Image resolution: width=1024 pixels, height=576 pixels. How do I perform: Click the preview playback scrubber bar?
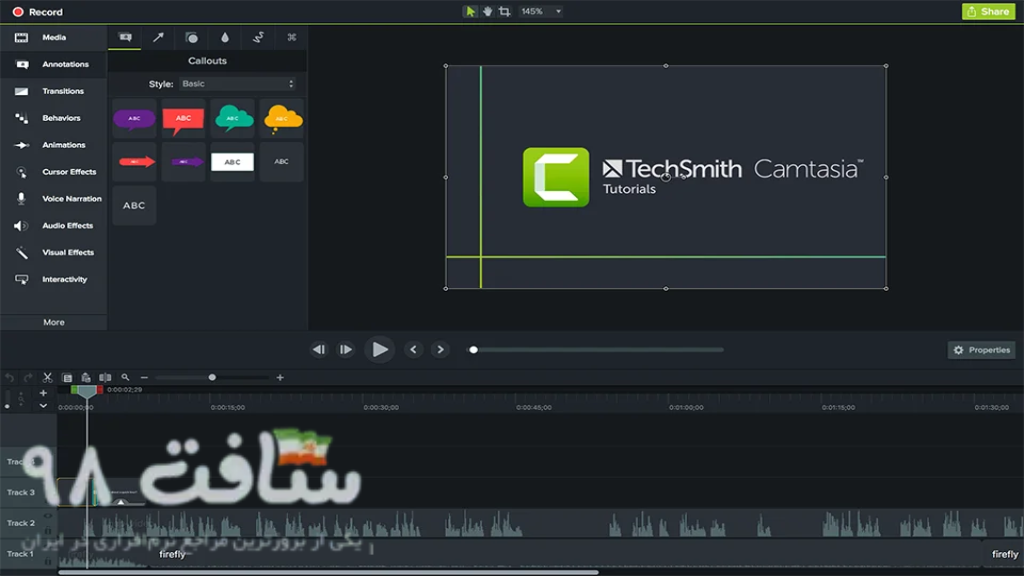tap(596, 349)
